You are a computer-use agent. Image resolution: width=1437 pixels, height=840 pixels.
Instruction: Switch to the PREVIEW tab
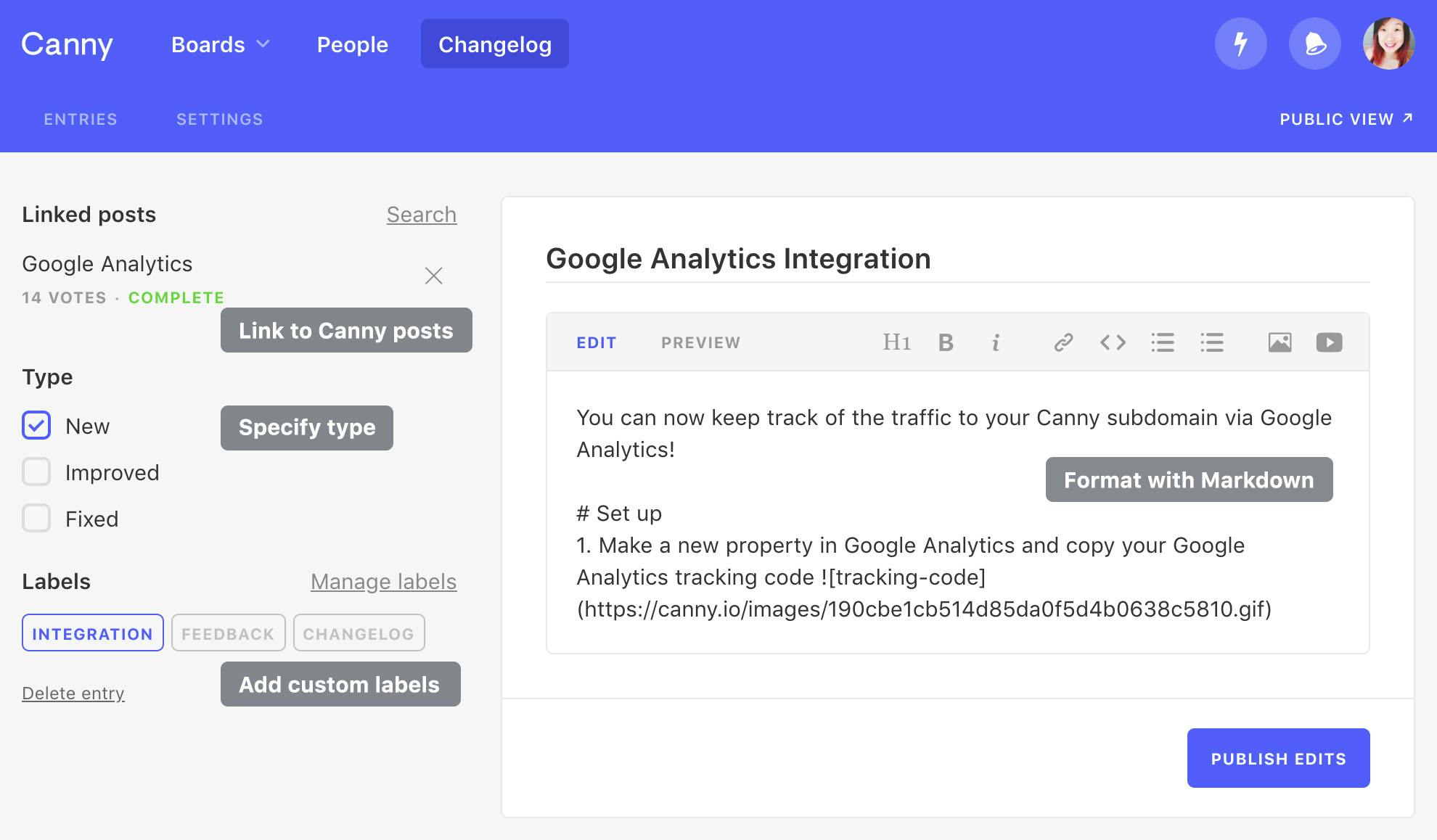click(x=701, y=342)
